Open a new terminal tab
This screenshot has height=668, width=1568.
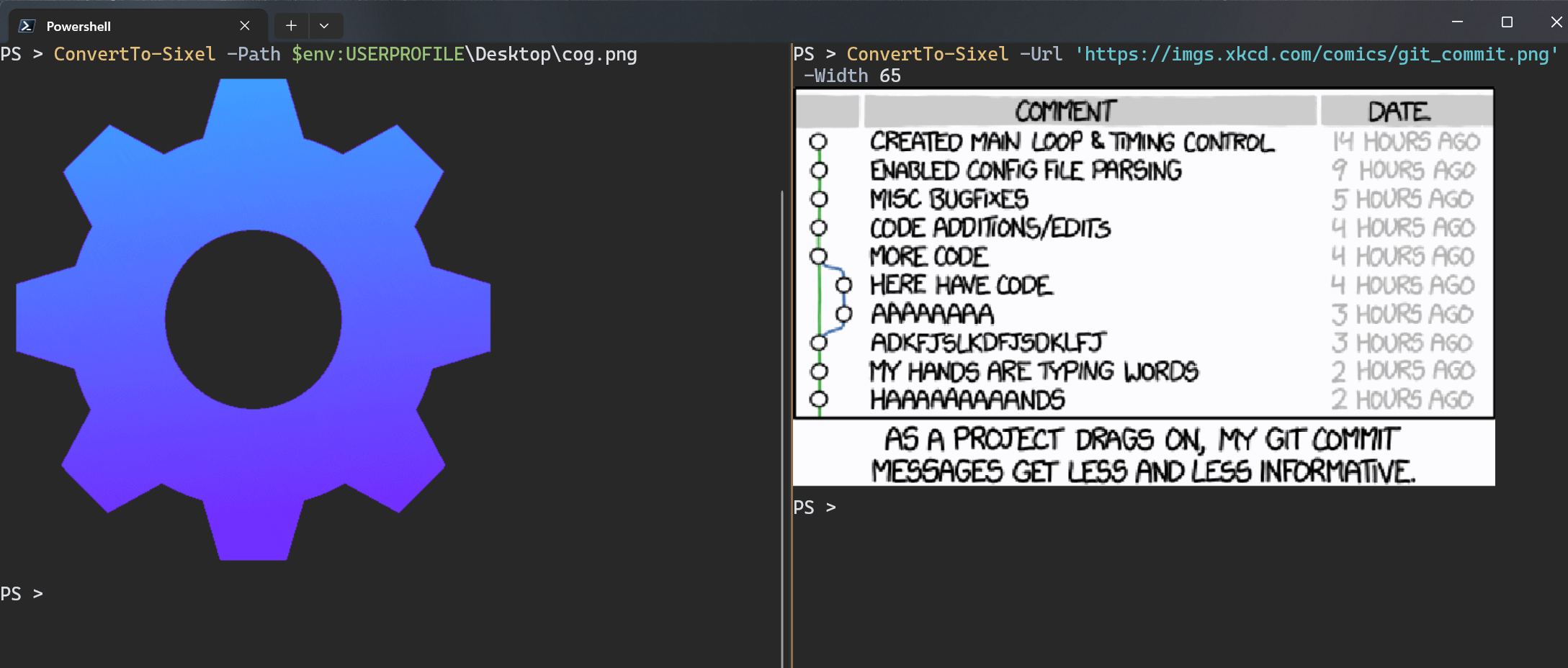point(291,26)
